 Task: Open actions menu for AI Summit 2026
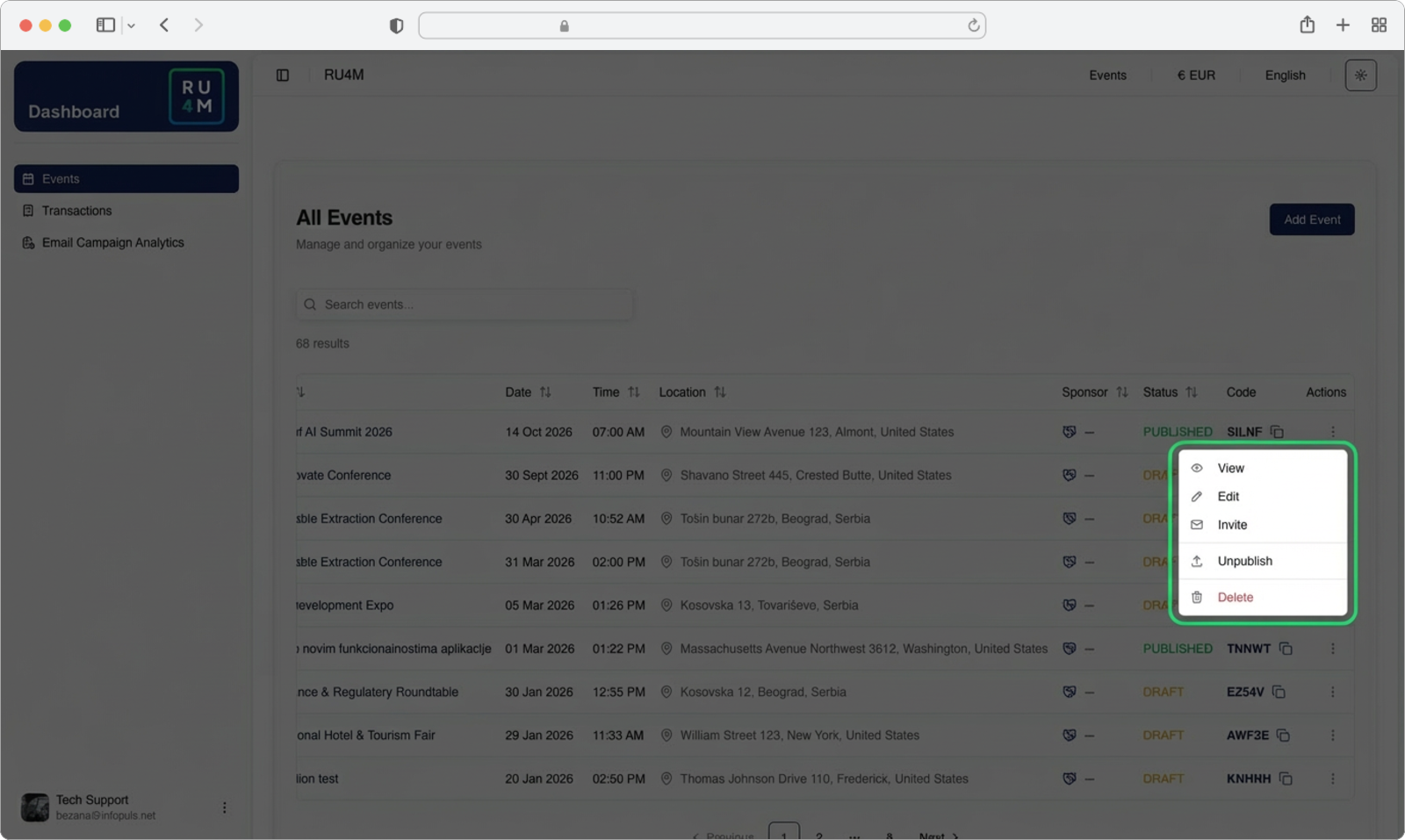pos(1332,432)
